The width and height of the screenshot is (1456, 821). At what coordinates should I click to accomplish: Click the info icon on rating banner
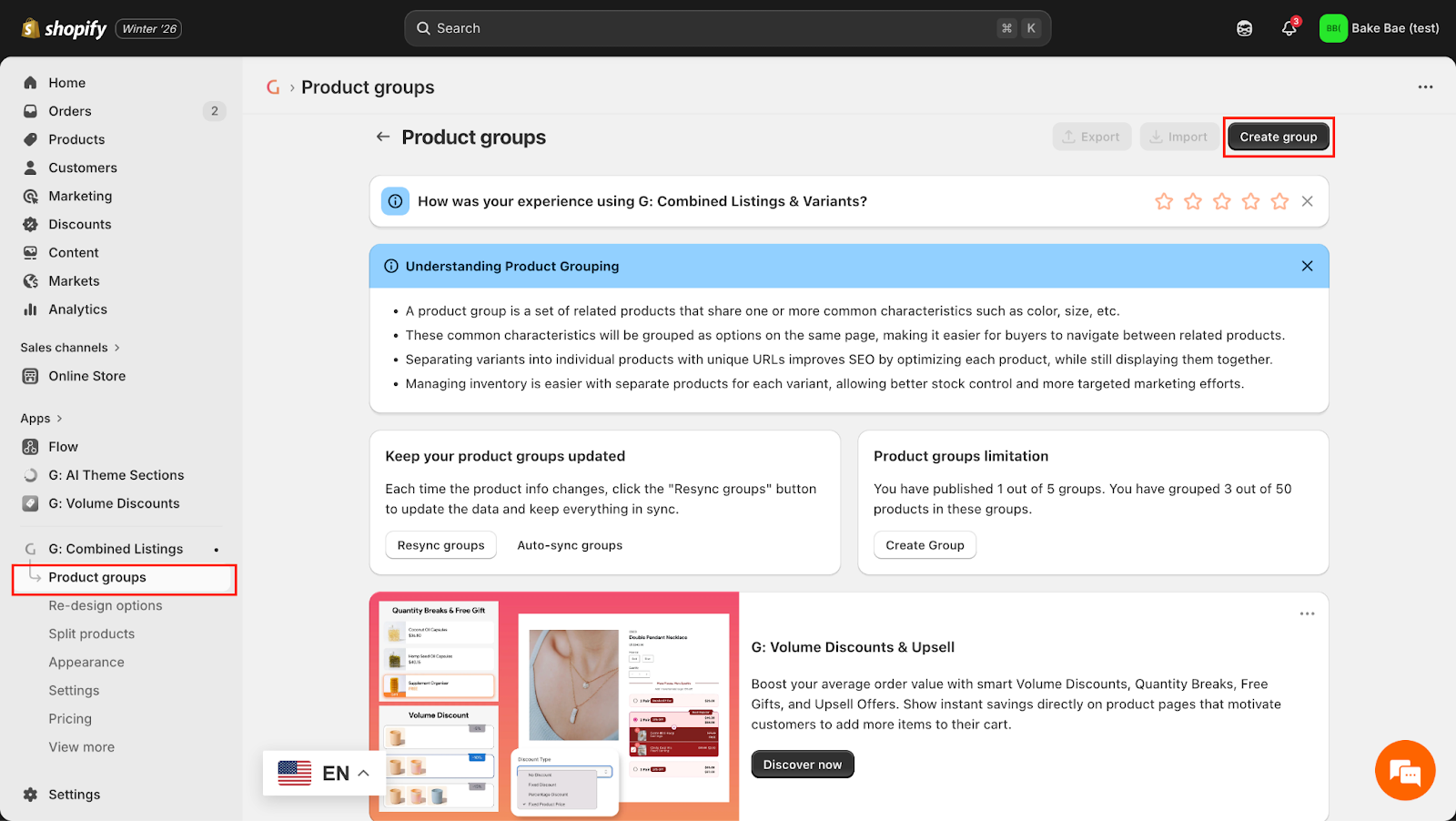tap(395, 201)
